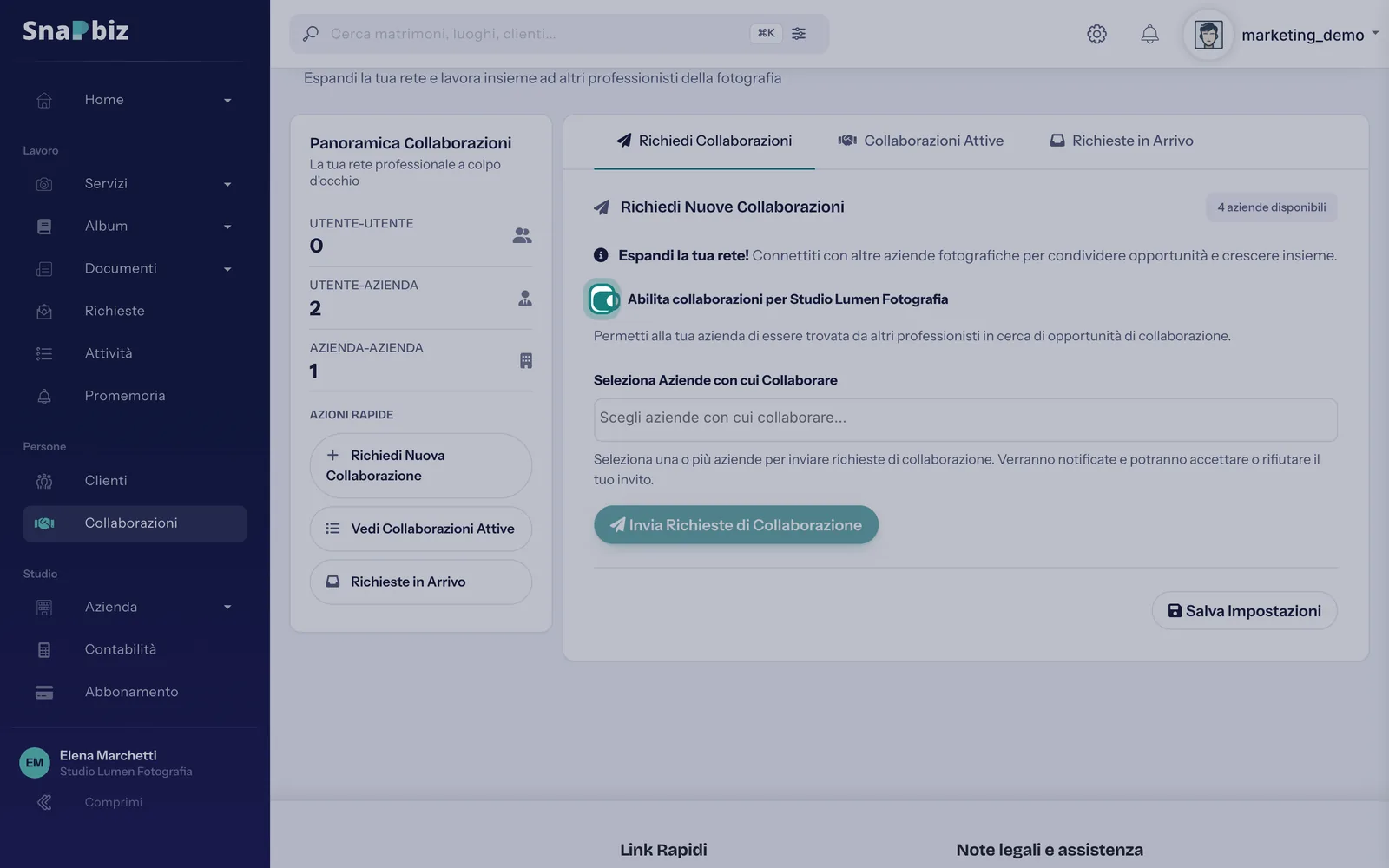Expand the Documenti submenu arrow
Image resolution: width=1389 pixels, height=868 pixels.
tap(227, 269)
